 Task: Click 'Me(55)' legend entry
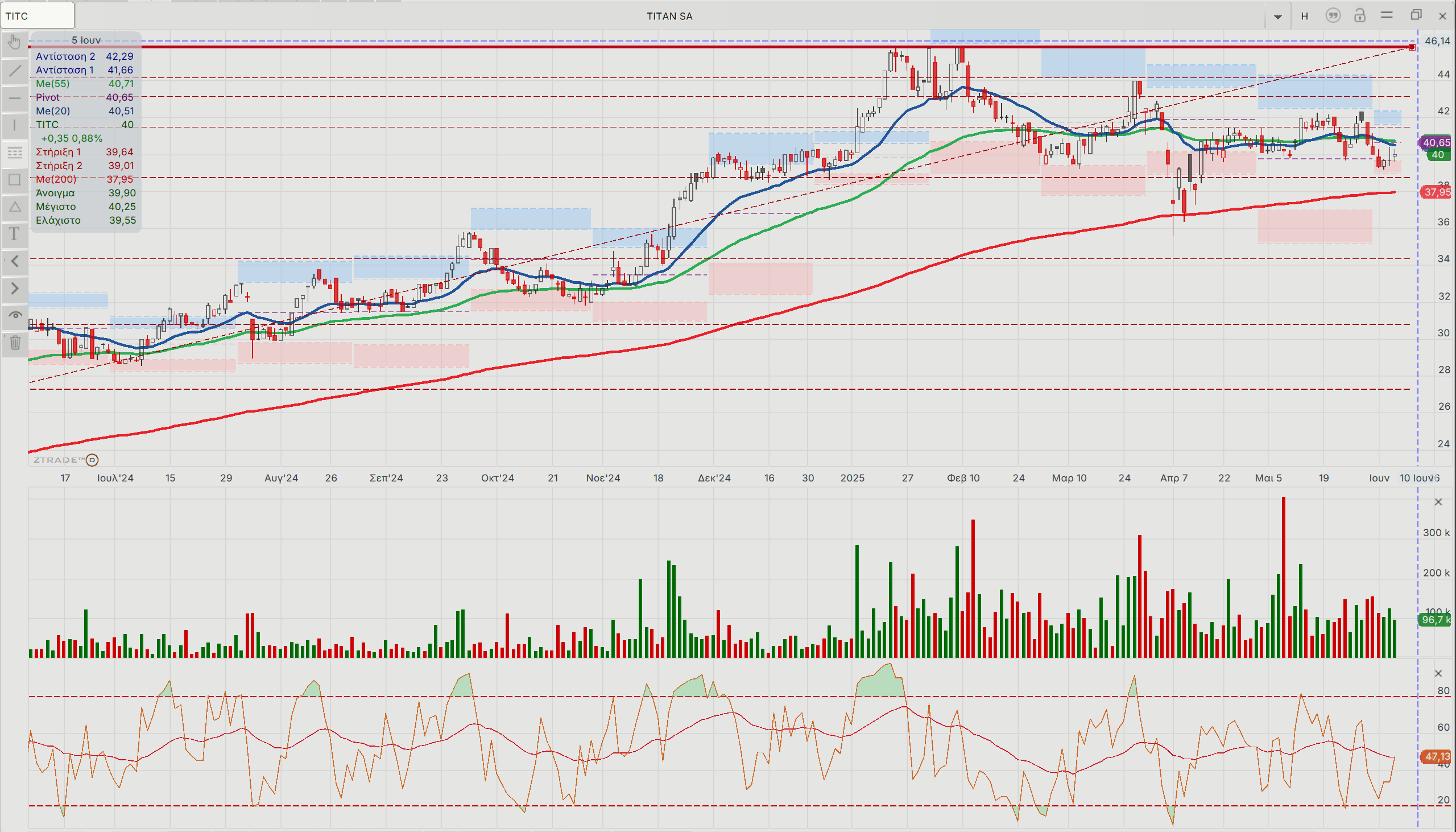(x=85, y=84)
